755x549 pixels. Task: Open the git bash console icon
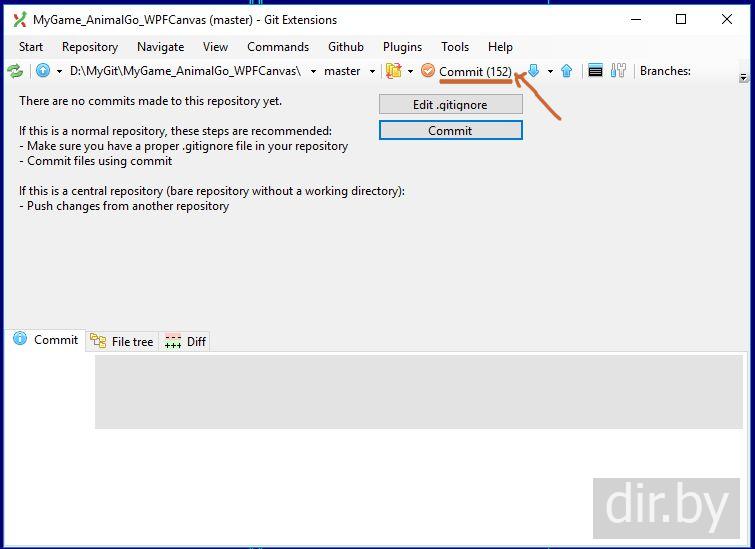point(595,71)
